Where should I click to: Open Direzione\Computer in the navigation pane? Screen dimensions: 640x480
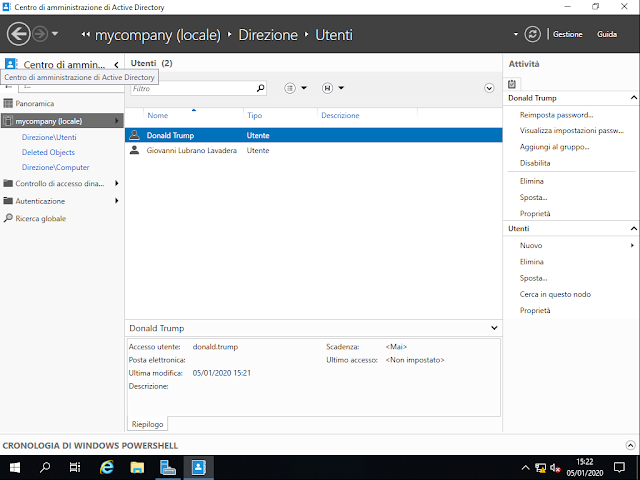pyautogui.click(x=56, y=167)
